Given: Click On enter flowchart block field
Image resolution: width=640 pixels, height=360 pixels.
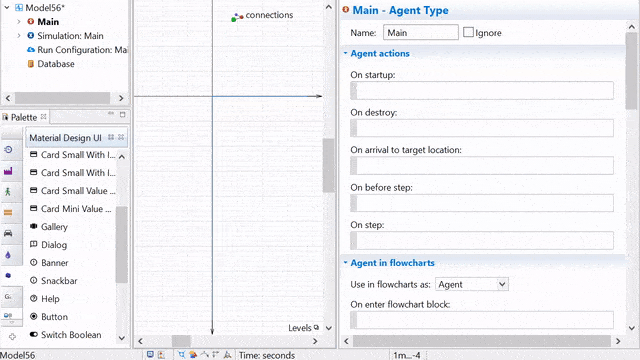Looking at the screenshot, I should click(x=482, y=320).
